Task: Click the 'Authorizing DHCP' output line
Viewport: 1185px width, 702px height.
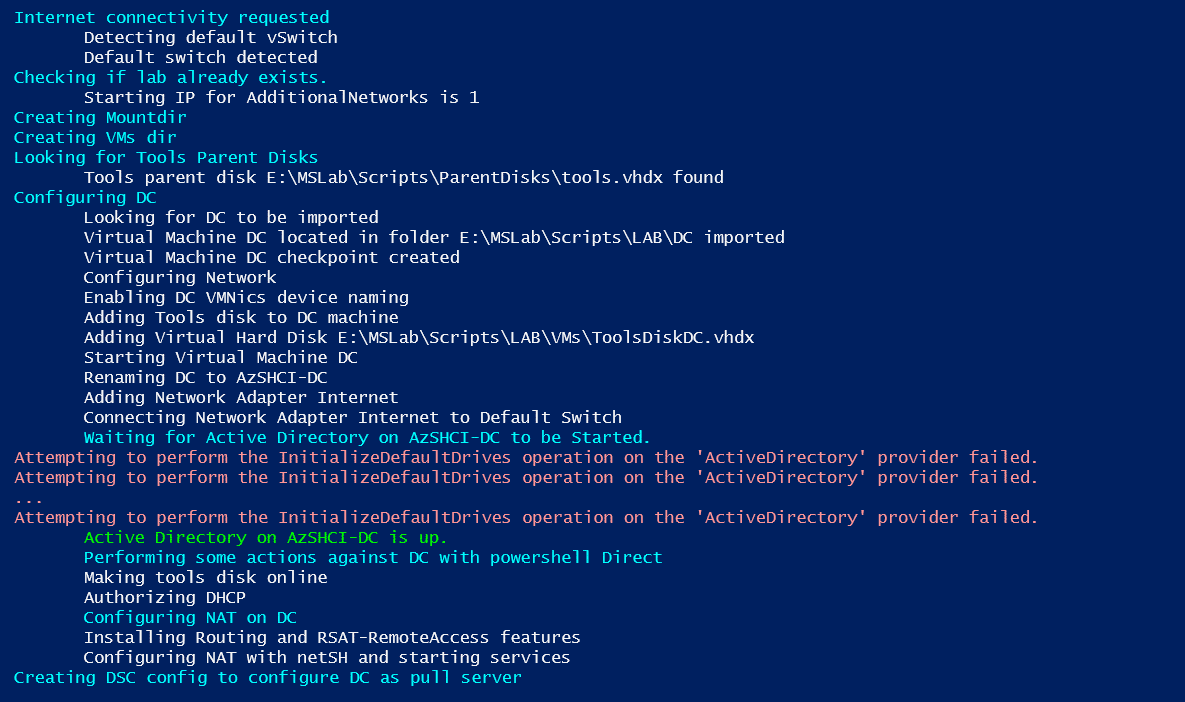Action: coord(165,598)
